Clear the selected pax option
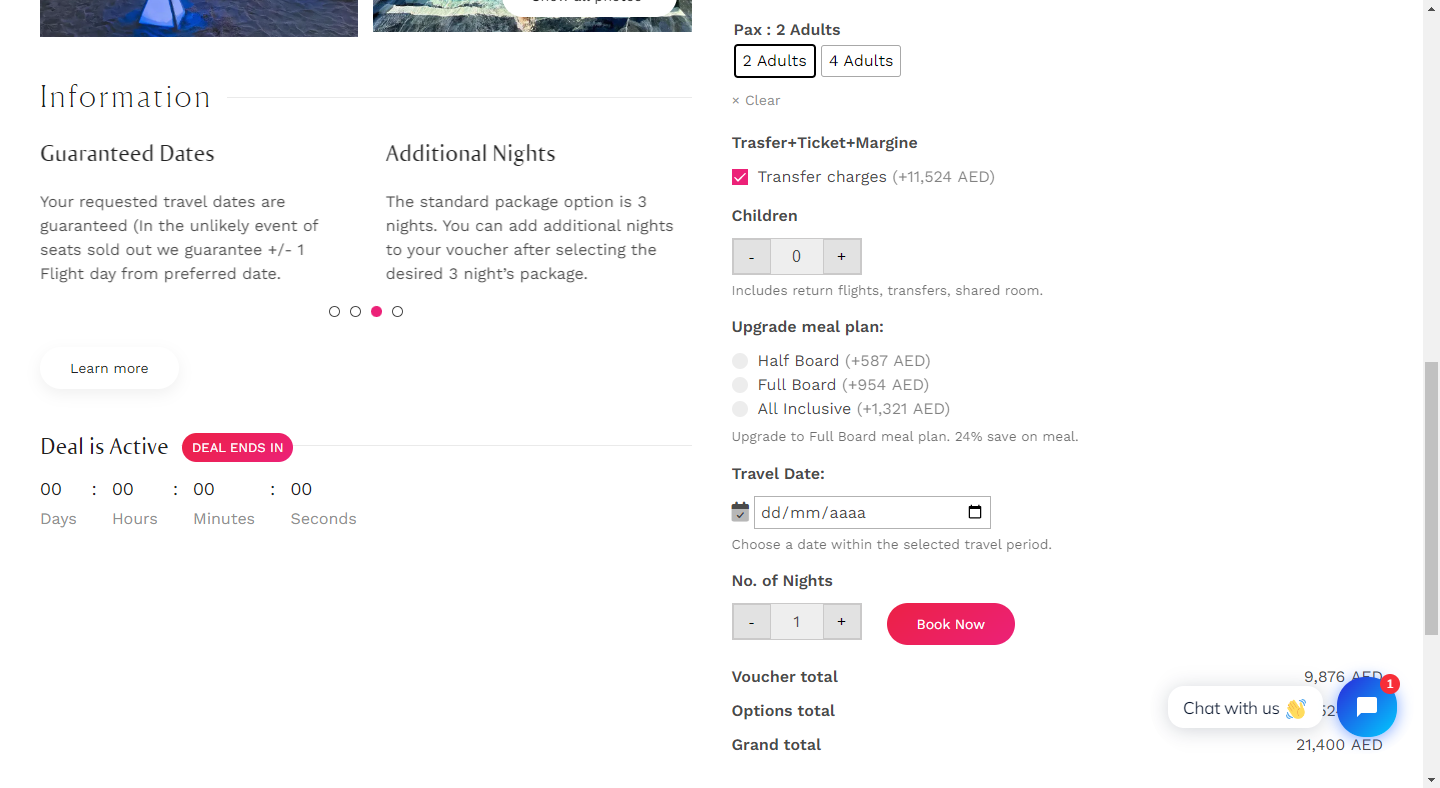This screenshot has width=1440, height=788. pos(756,100)
